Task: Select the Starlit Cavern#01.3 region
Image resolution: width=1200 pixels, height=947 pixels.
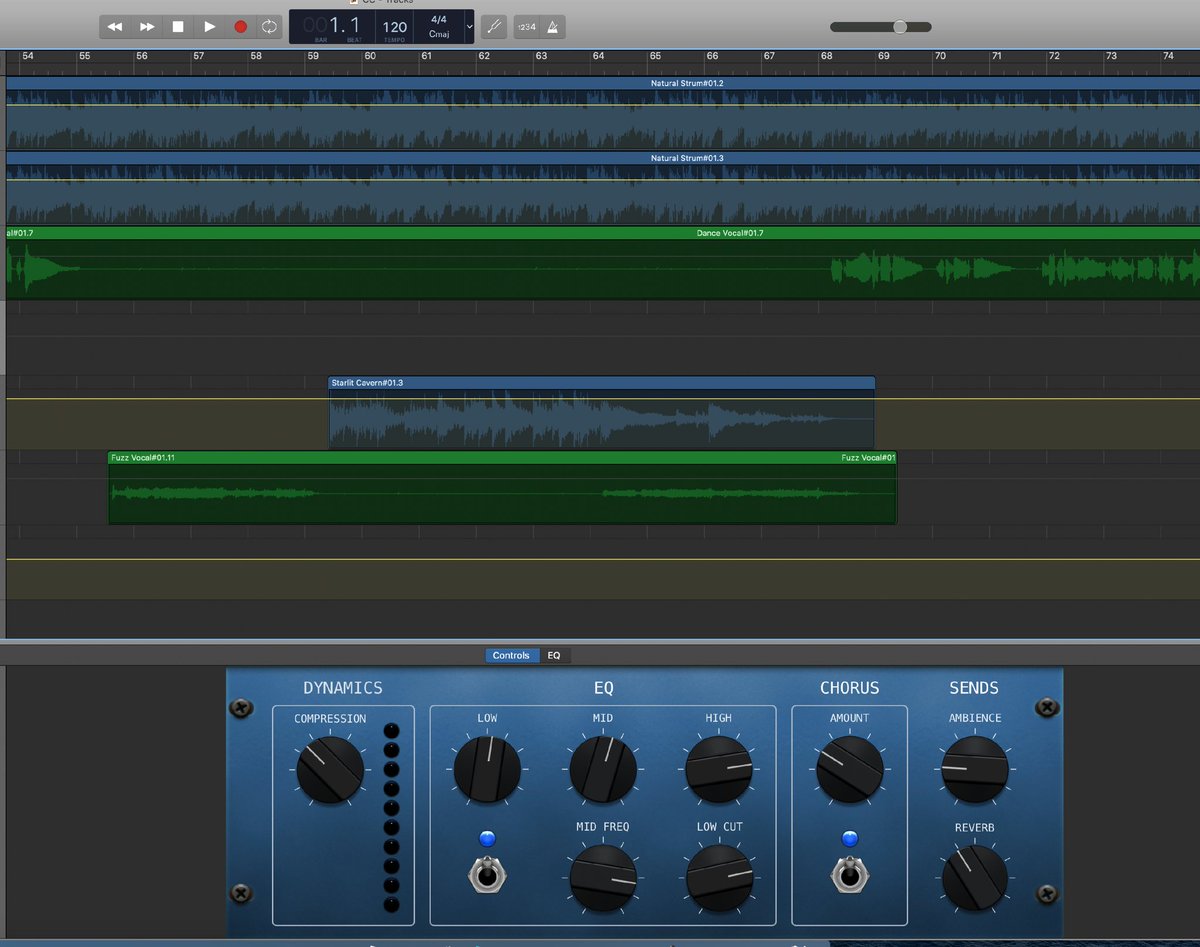Action: pyautogui.click(x=601, y=412)
